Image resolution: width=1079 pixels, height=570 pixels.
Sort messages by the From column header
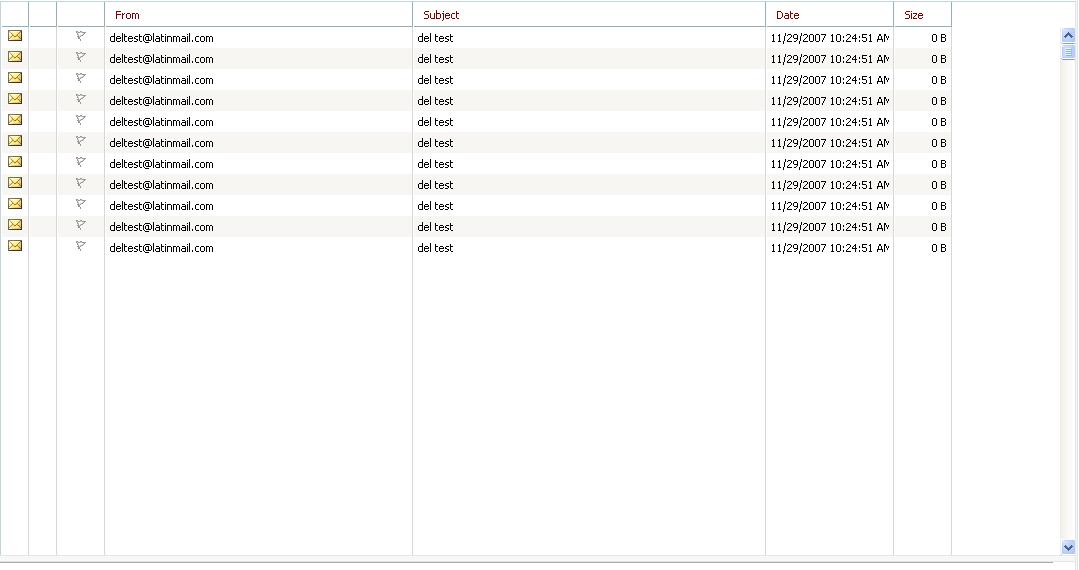coord(128,15)
